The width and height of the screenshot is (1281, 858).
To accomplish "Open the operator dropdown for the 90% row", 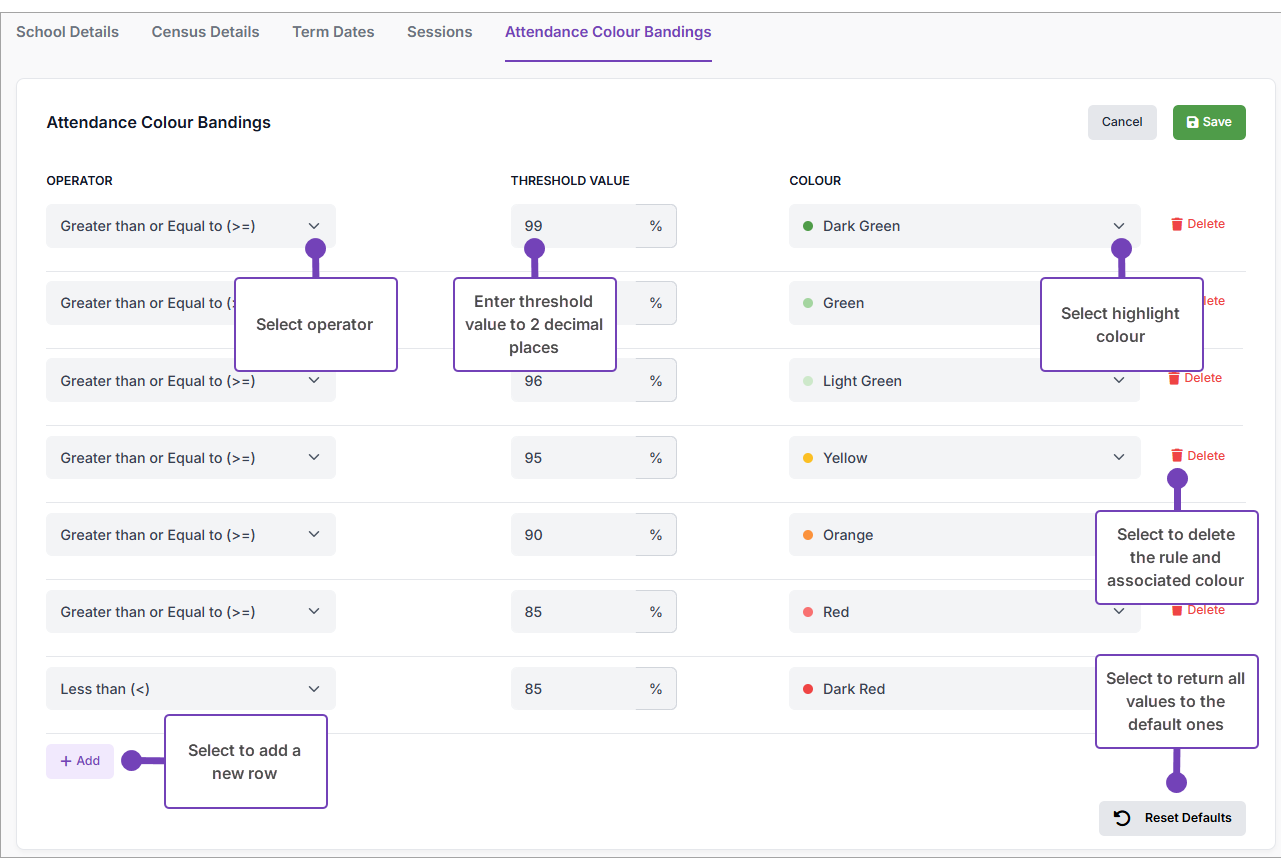I will click(190, 535).
